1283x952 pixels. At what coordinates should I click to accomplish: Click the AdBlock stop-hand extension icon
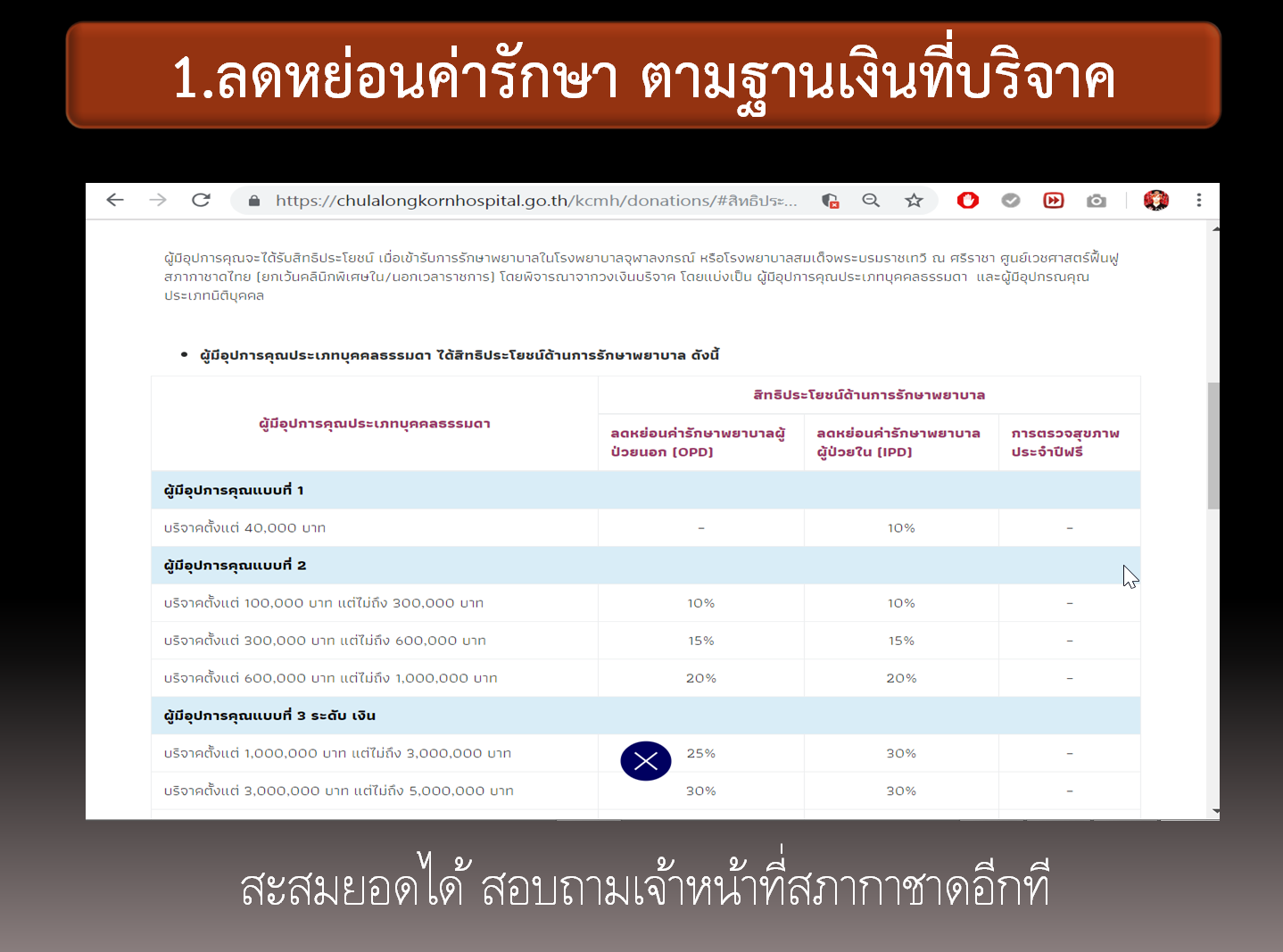967,200
